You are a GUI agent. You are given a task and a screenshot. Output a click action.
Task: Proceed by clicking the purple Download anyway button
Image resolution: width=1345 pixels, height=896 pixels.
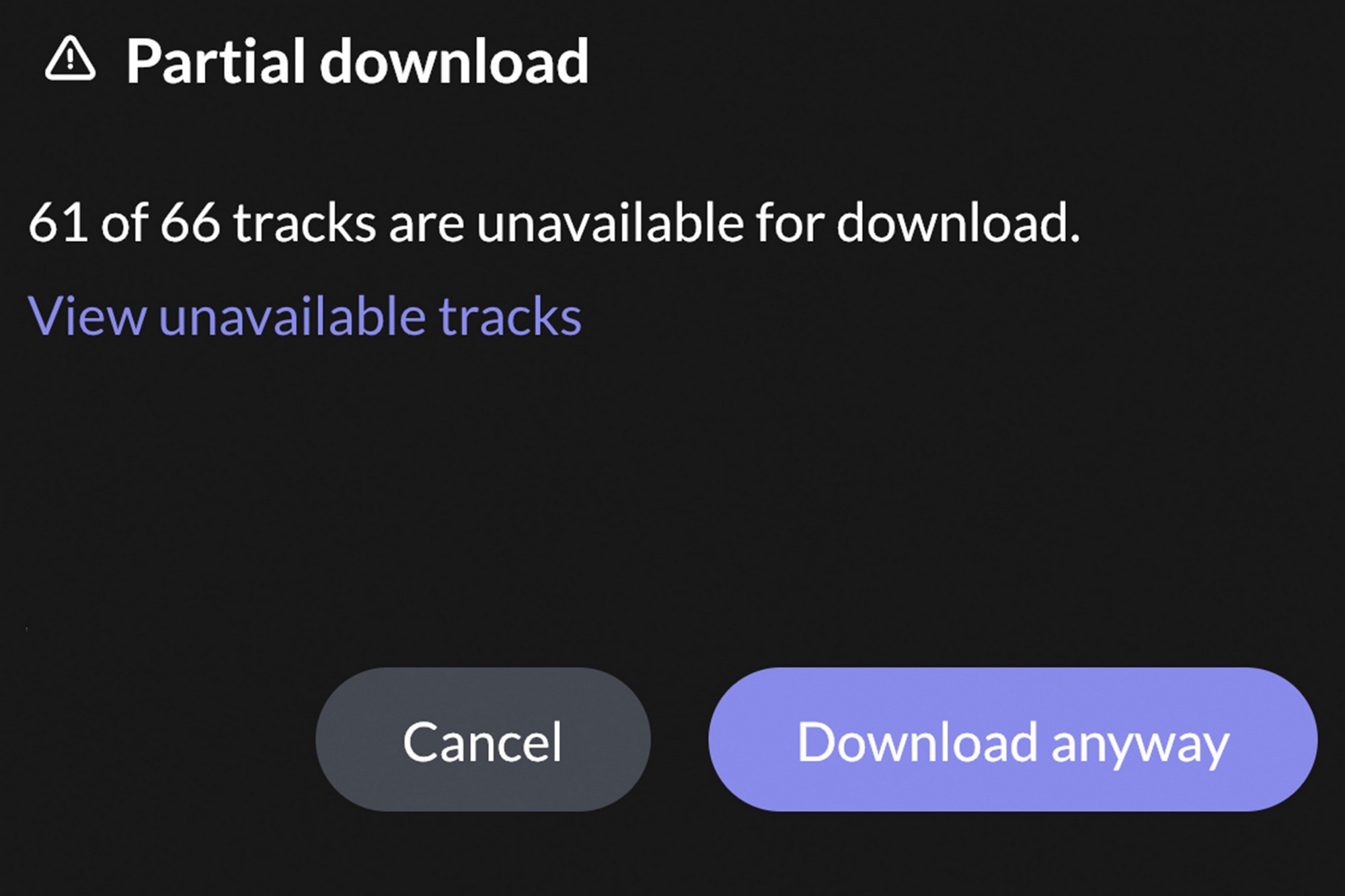[1012, 739]
